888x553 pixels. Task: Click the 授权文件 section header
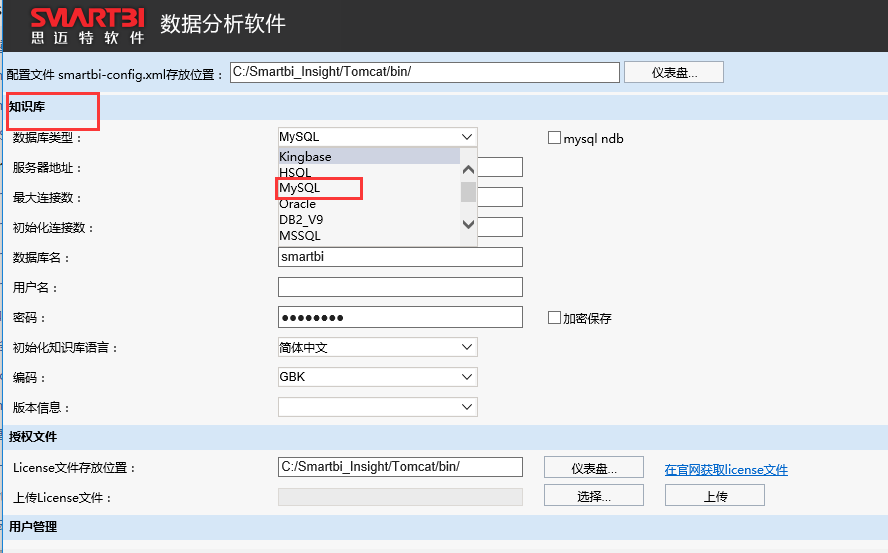(33, 437)
